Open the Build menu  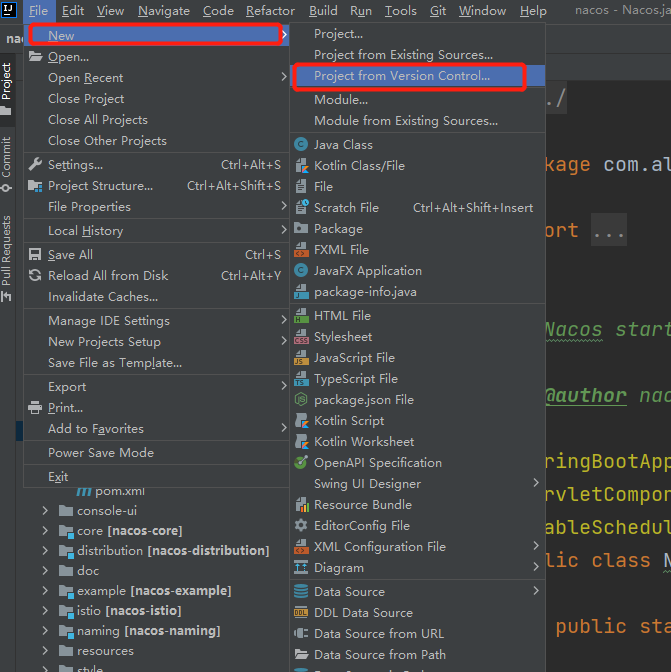coord(323,11)
